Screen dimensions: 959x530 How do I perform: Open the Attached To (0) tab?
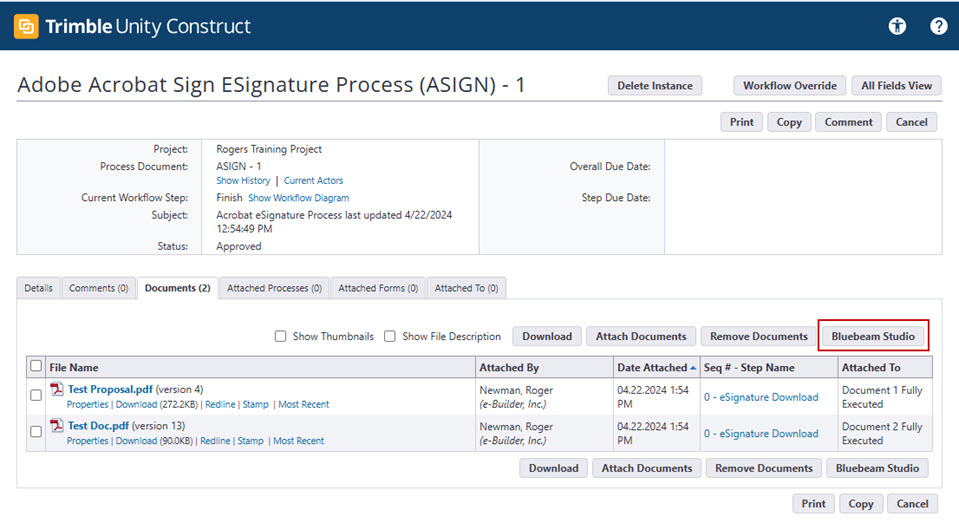[466, 288]
